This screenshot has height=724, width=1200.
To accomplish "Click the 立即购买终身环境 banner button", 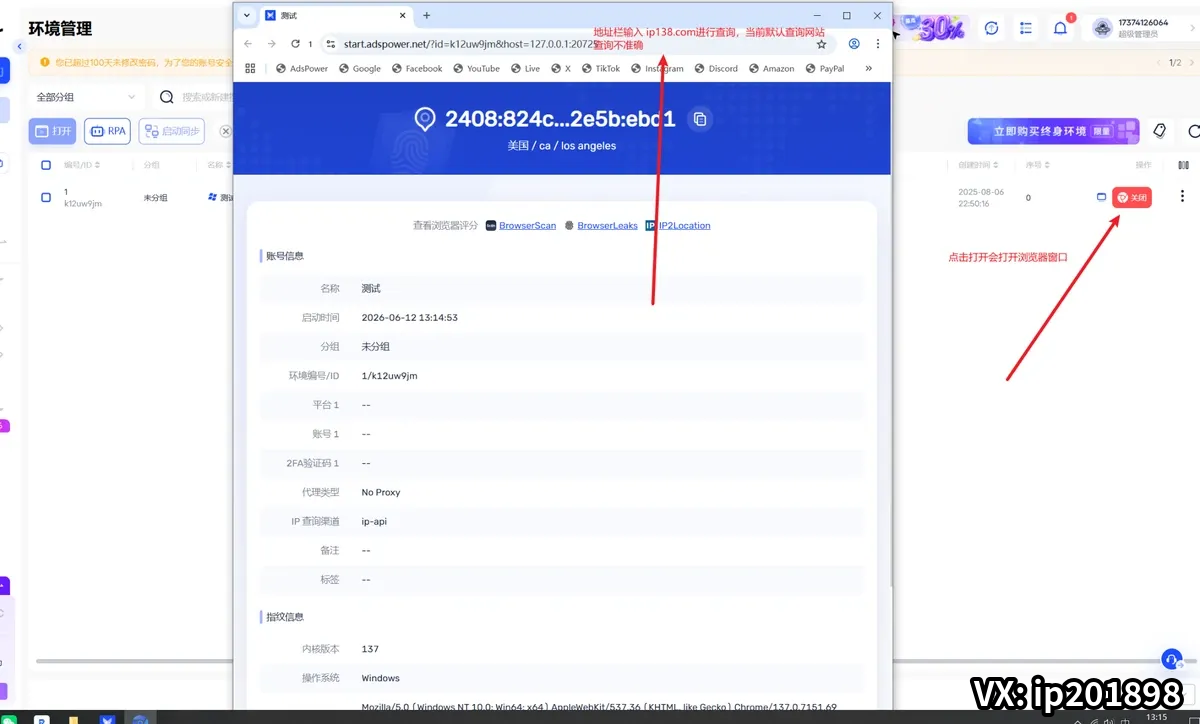I will tap(1053, 131).
